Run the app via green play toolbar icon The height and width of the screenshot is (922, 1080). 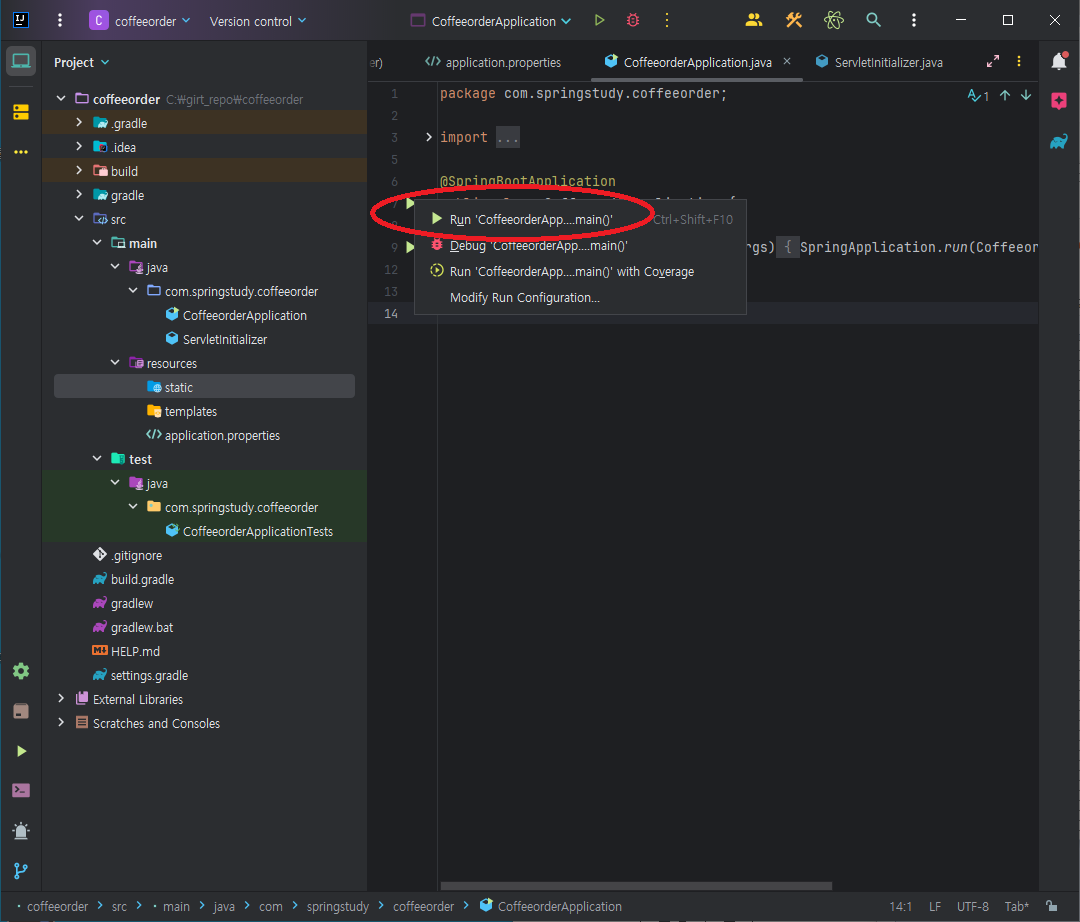click(597, 19)
